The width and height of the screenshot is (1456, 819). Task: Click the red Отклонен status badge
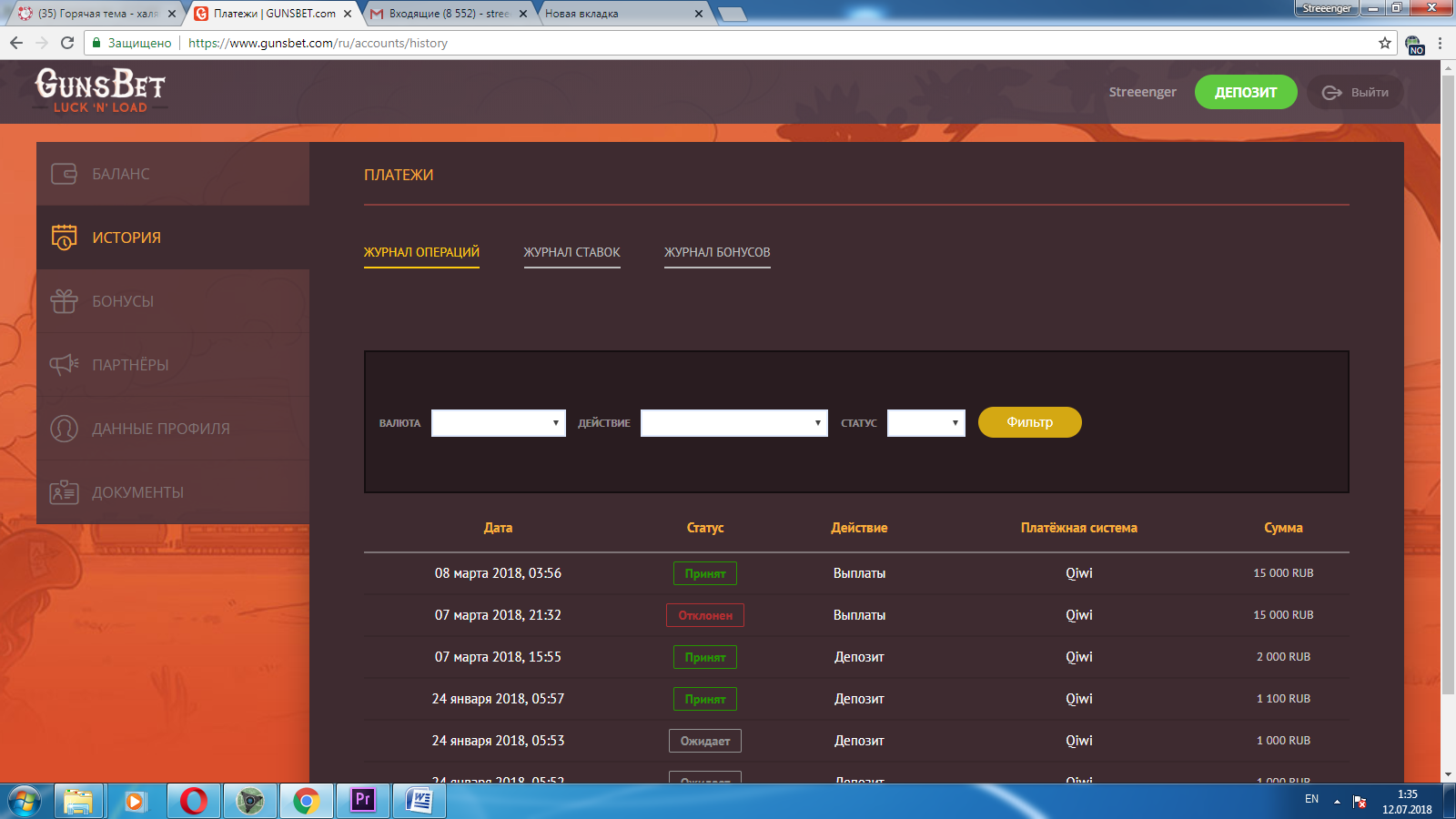[705, 615]
